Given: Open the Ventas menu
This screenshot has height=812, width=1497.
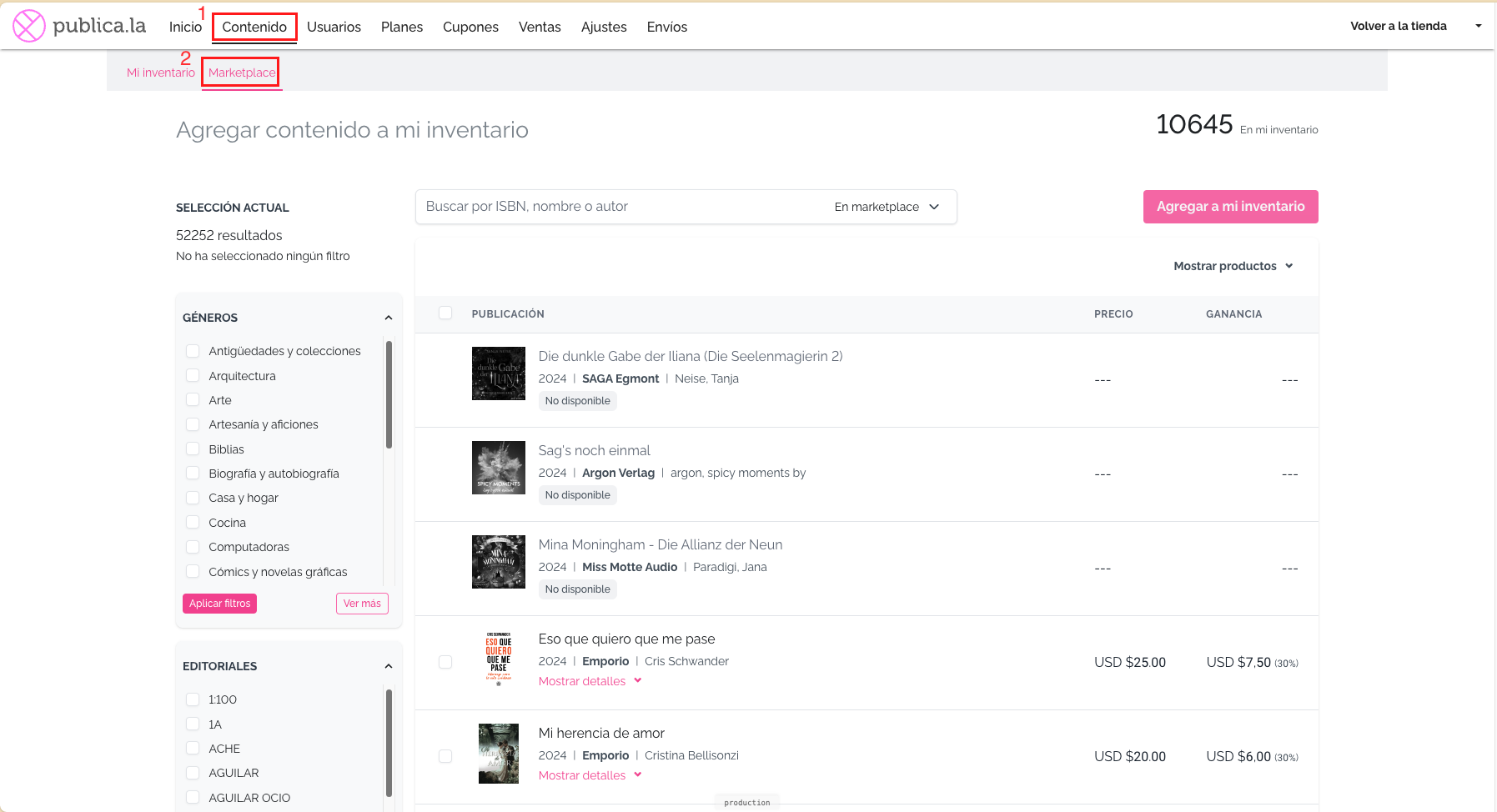Looking at the screenshot, I should click(x=539, y=27).
